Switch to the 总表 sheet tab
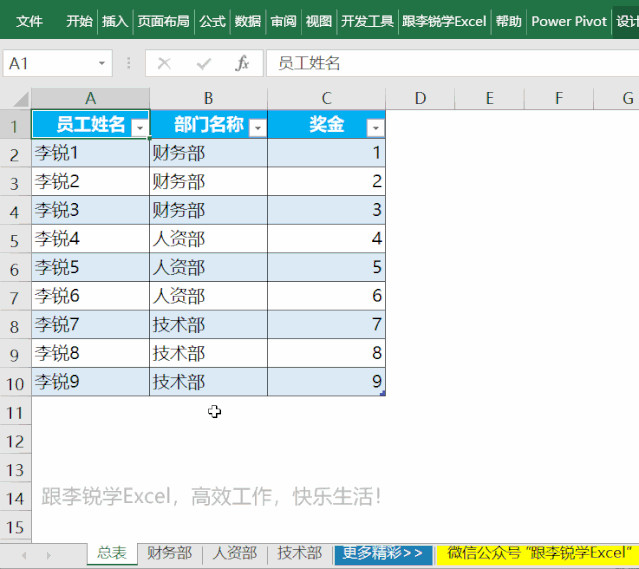The image size is (639, 569). (112, 554)
